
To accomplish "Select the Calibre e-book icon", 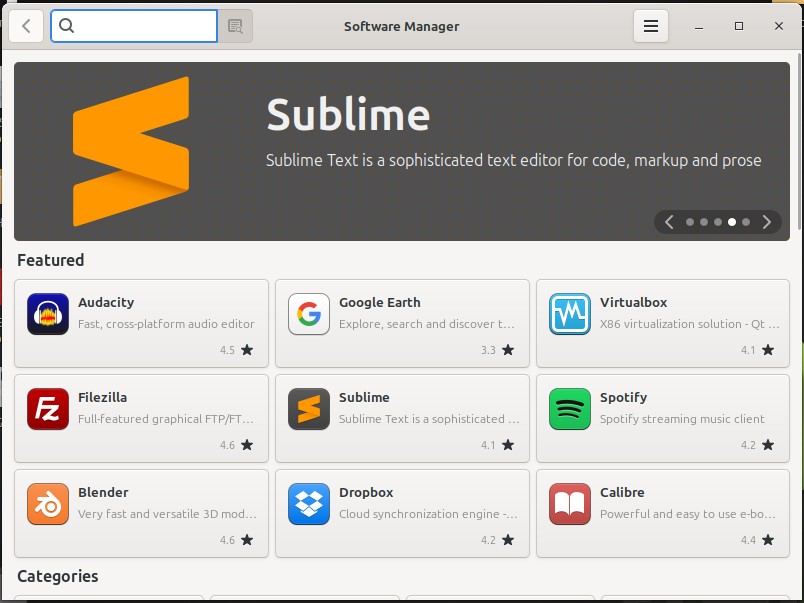I will click(570, 503).
